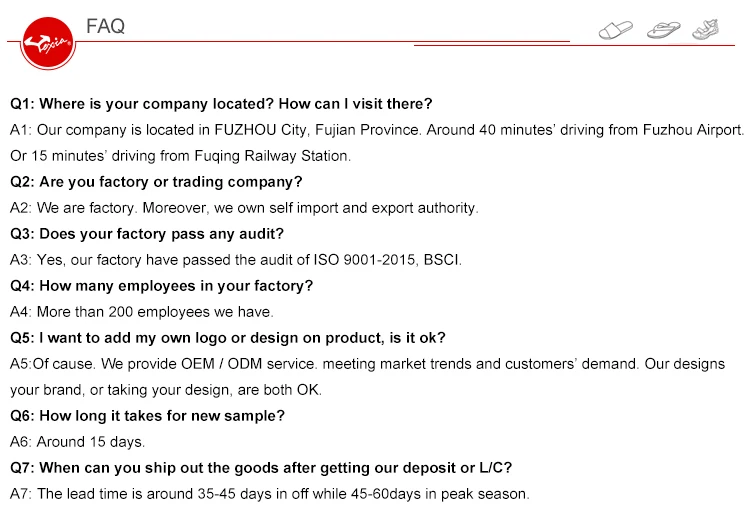Click the A5 line about OEM / ODM service
750x516 pixels.
[x=367, y=364]
